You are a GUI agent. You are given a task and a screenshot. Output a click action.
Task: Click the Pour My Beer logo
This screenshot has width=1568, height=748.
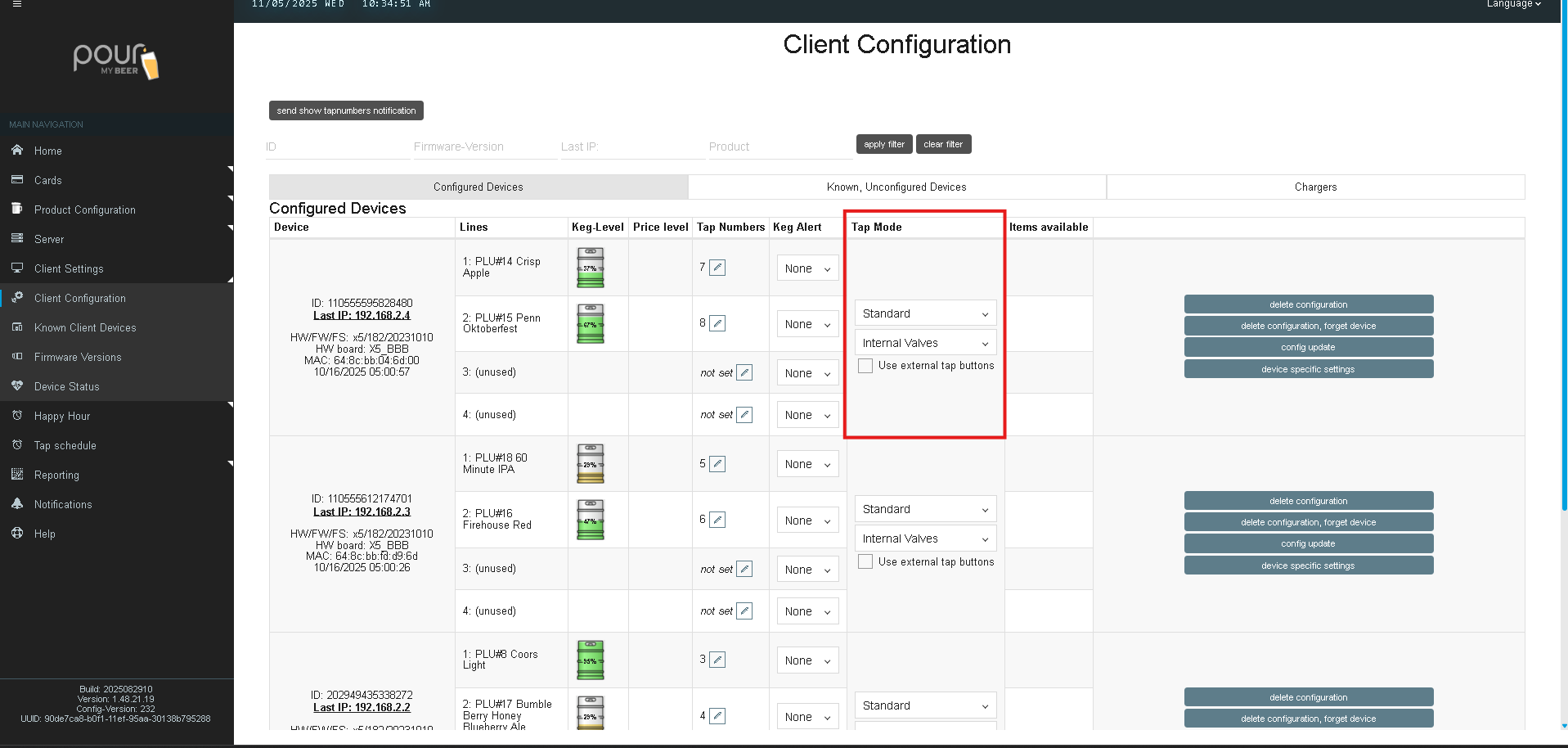[116, 61]
